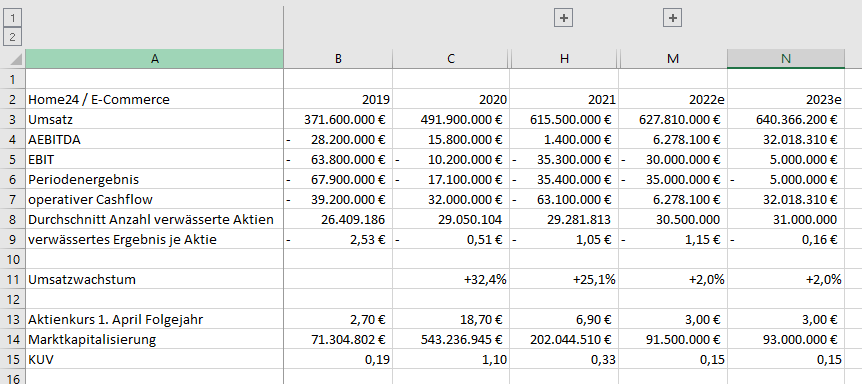Select the 2019 Umsatz value cell
862x384 pixels.
point(338,119)
